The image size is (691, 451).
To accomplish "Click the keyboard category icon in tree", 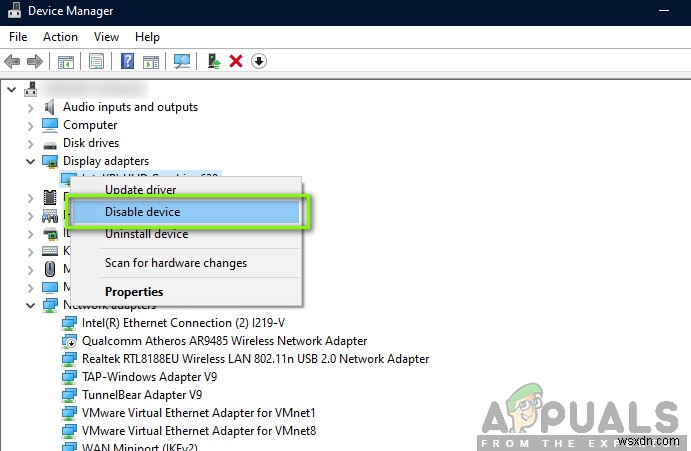I will pos(50,251).
